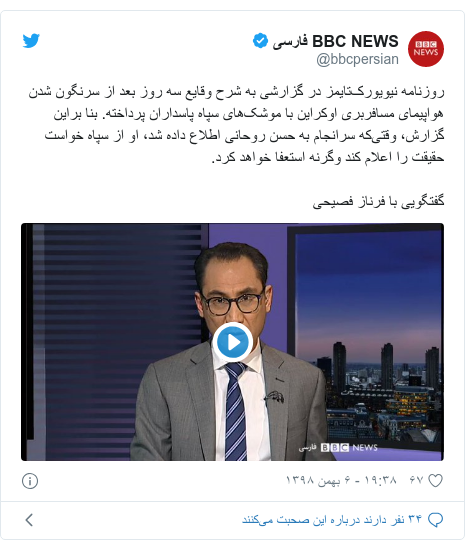Open the @bbcpersian handle link
This screenshot has width=465, height=549.
[358, 59]
